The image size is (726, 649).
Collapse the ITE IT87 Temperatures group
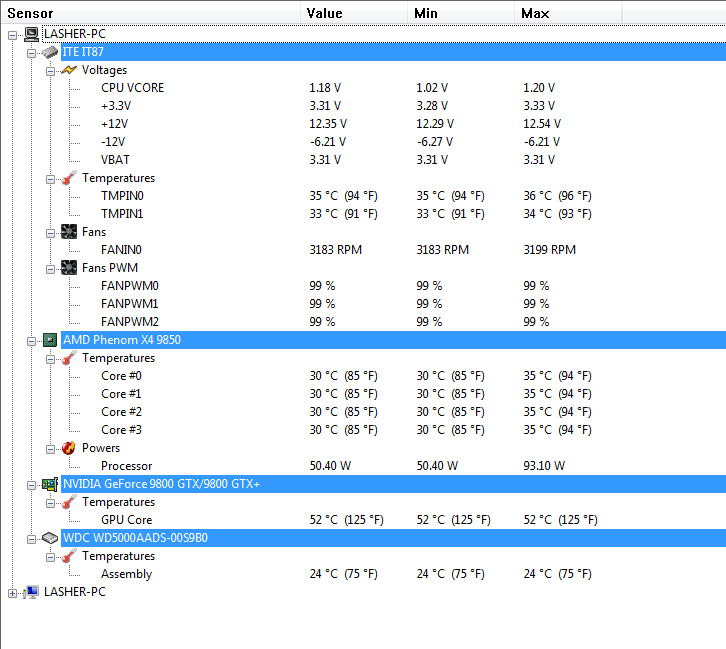(x=50, y=179)
